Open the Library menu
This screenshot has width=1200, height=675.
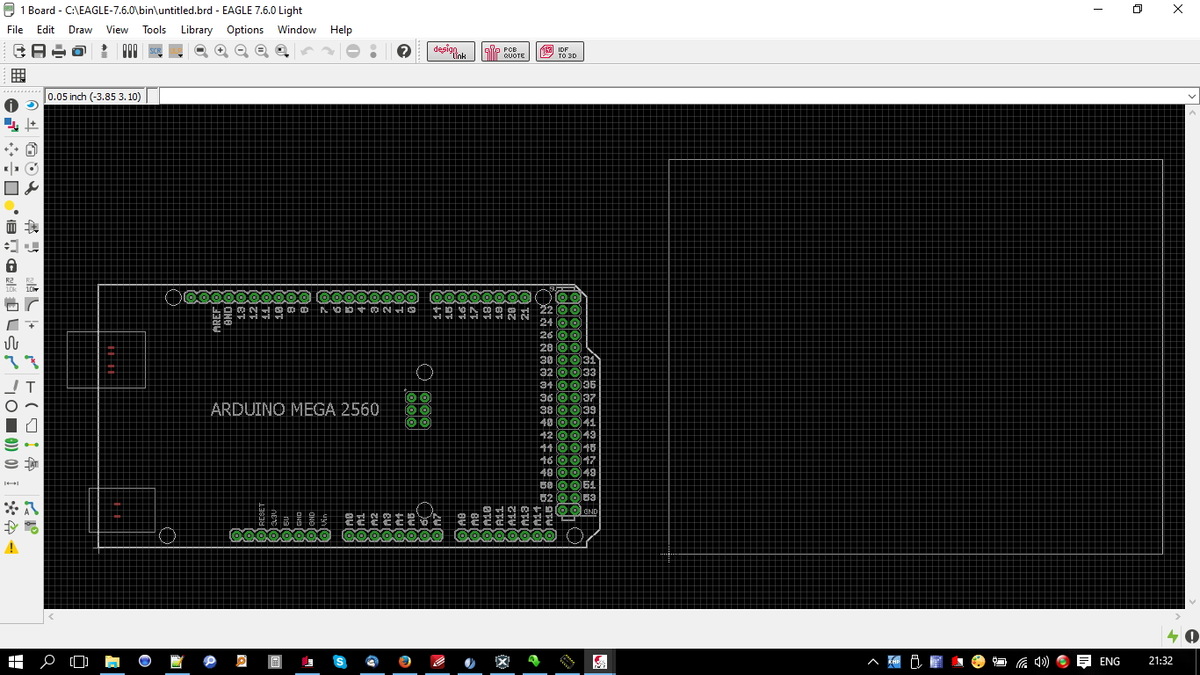196,30
